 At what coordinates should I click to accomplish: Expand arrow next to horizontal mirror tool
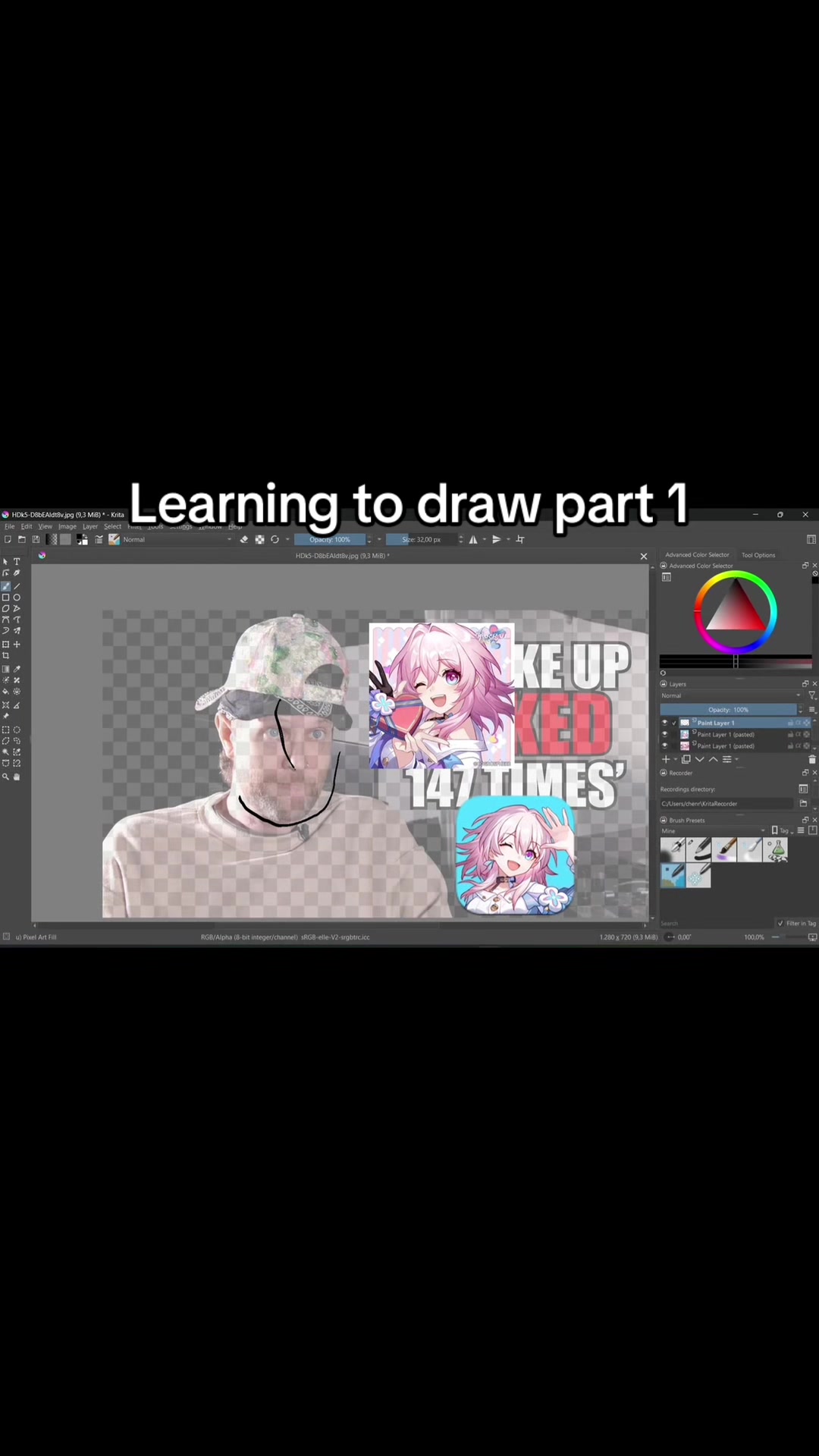(484, 539)
